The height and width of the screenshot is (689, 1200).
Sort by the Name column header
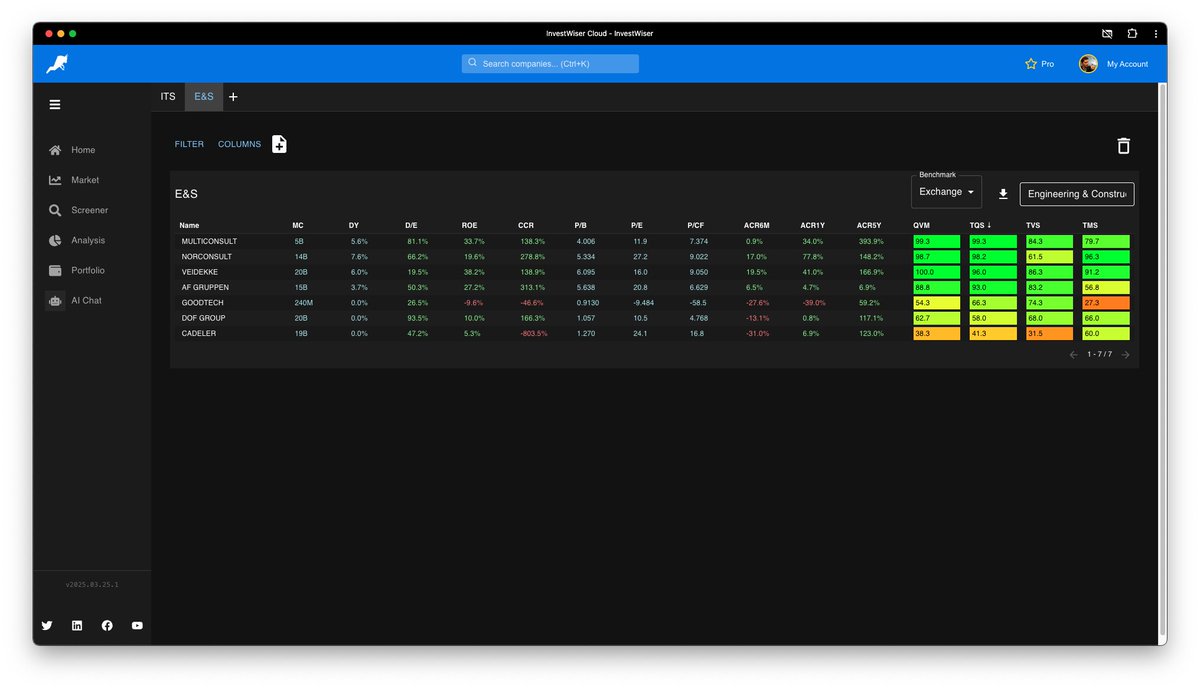coord(189,225)
